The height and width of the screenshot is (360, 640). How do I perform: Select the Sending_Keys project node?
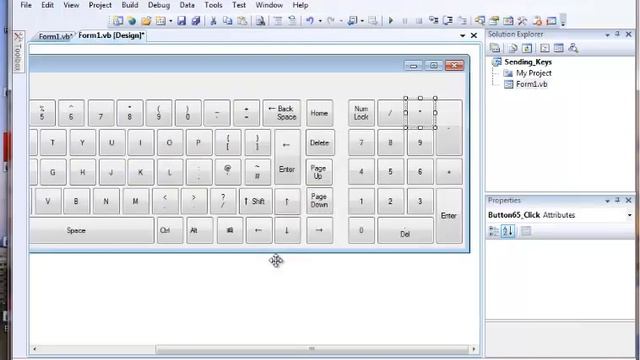coord(528,62)
